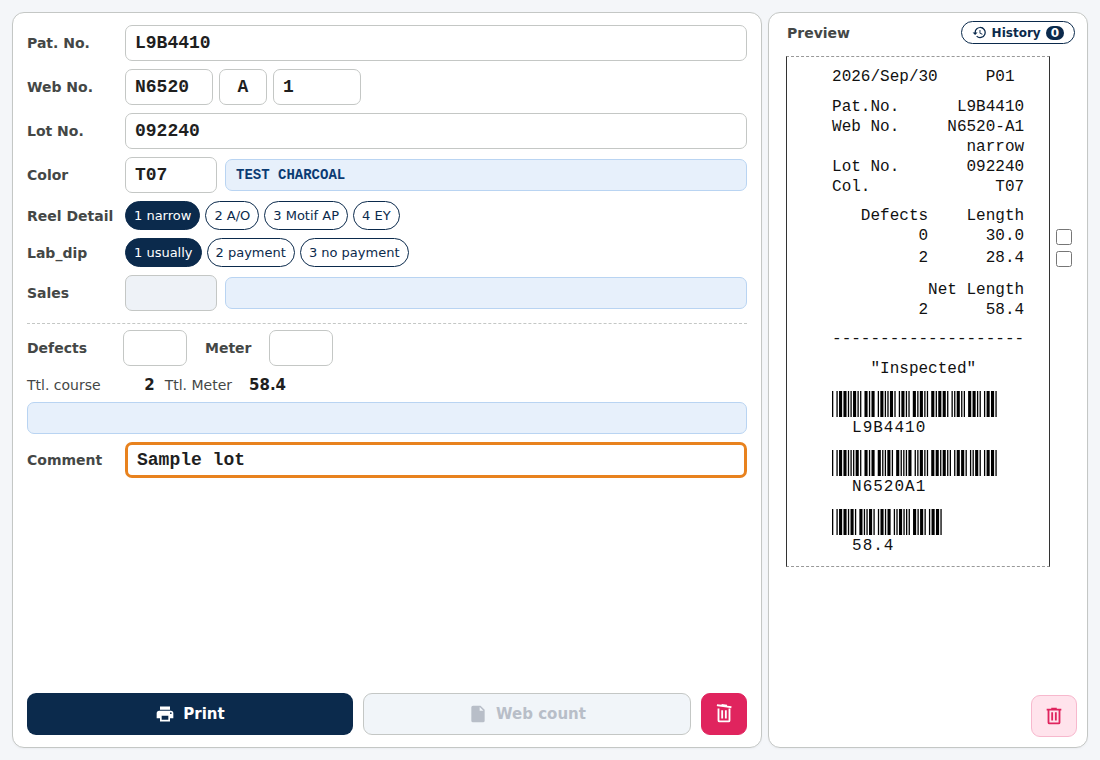Pick the "2 payment" Lab_dip option
The height and width of the screenshot is (760, 1100).
tap(251, 253)
